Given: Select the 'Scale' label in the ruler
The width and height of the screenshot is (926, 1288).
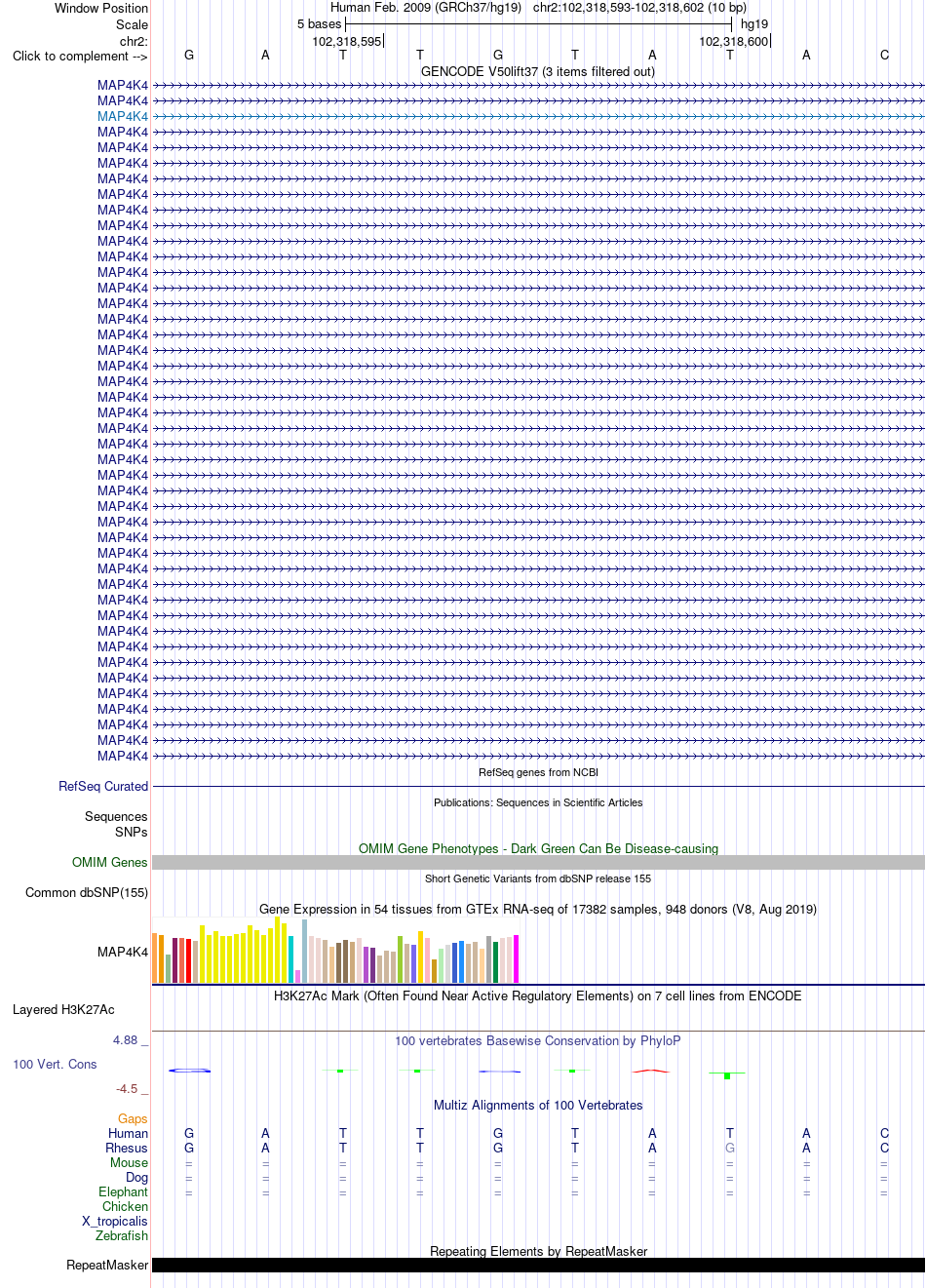Looking at the screenshot, I should click(132, 24).
